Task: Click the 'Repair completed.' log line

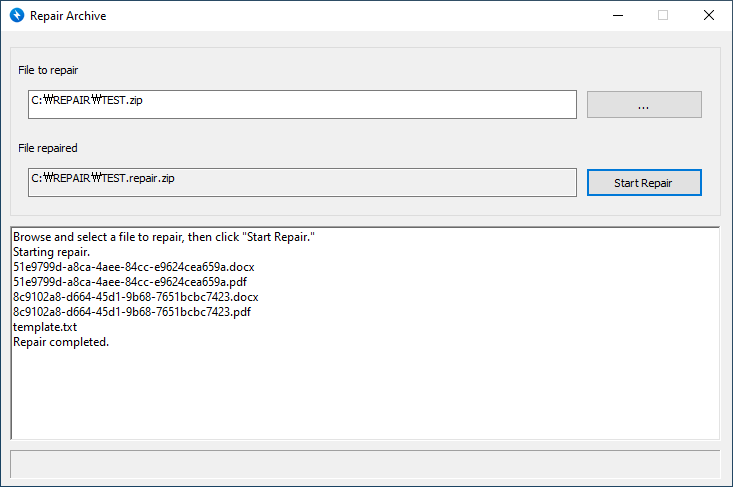Action: [x=61, y=342]
